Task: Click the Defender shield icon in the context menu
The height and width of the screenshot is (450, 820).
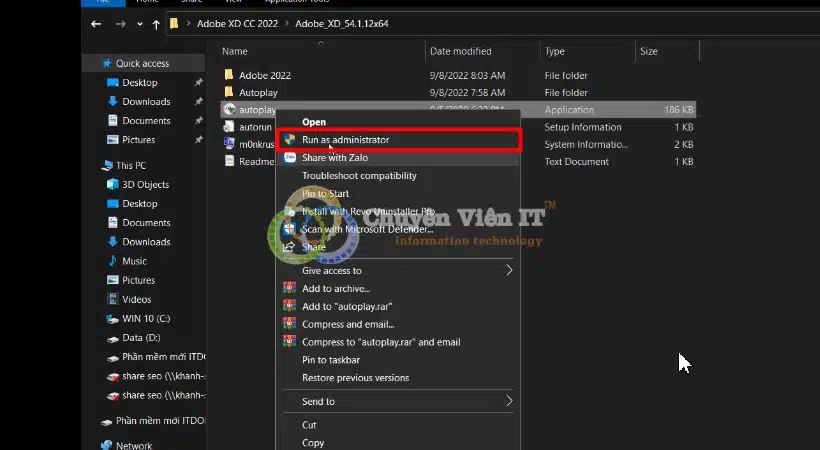Action: [x=290, y=229]
